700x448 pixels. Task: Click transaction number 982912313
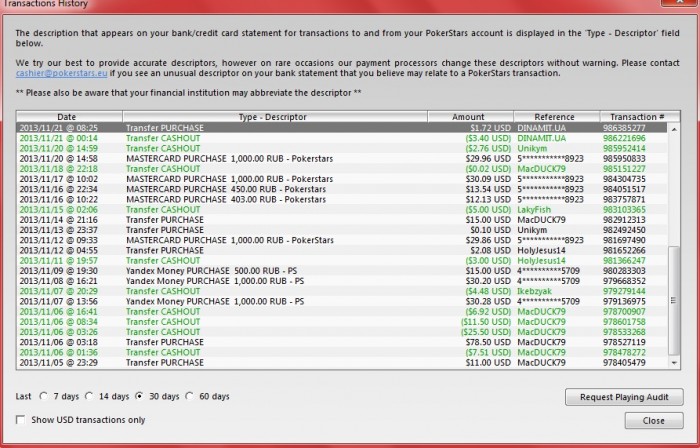pyautogui.click(x=624, y=220)
